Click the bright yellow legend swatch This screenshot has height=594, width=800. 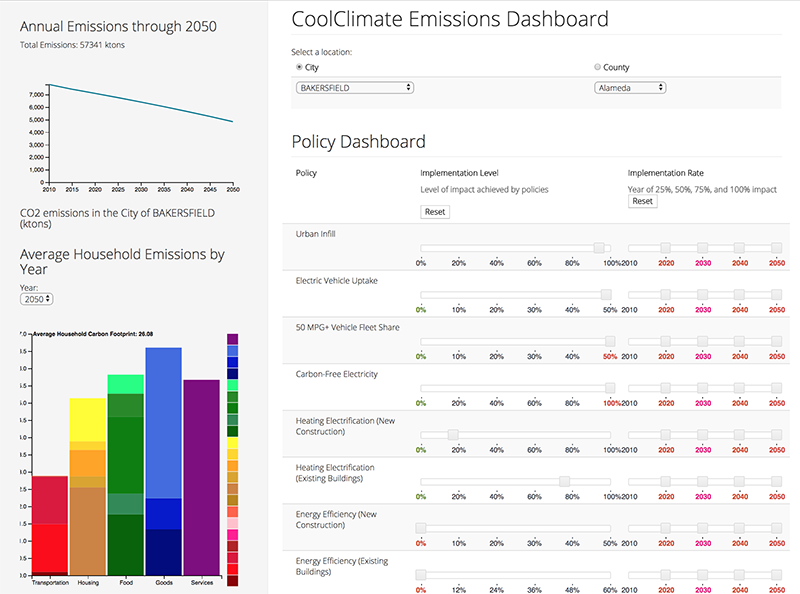(233, 443)
